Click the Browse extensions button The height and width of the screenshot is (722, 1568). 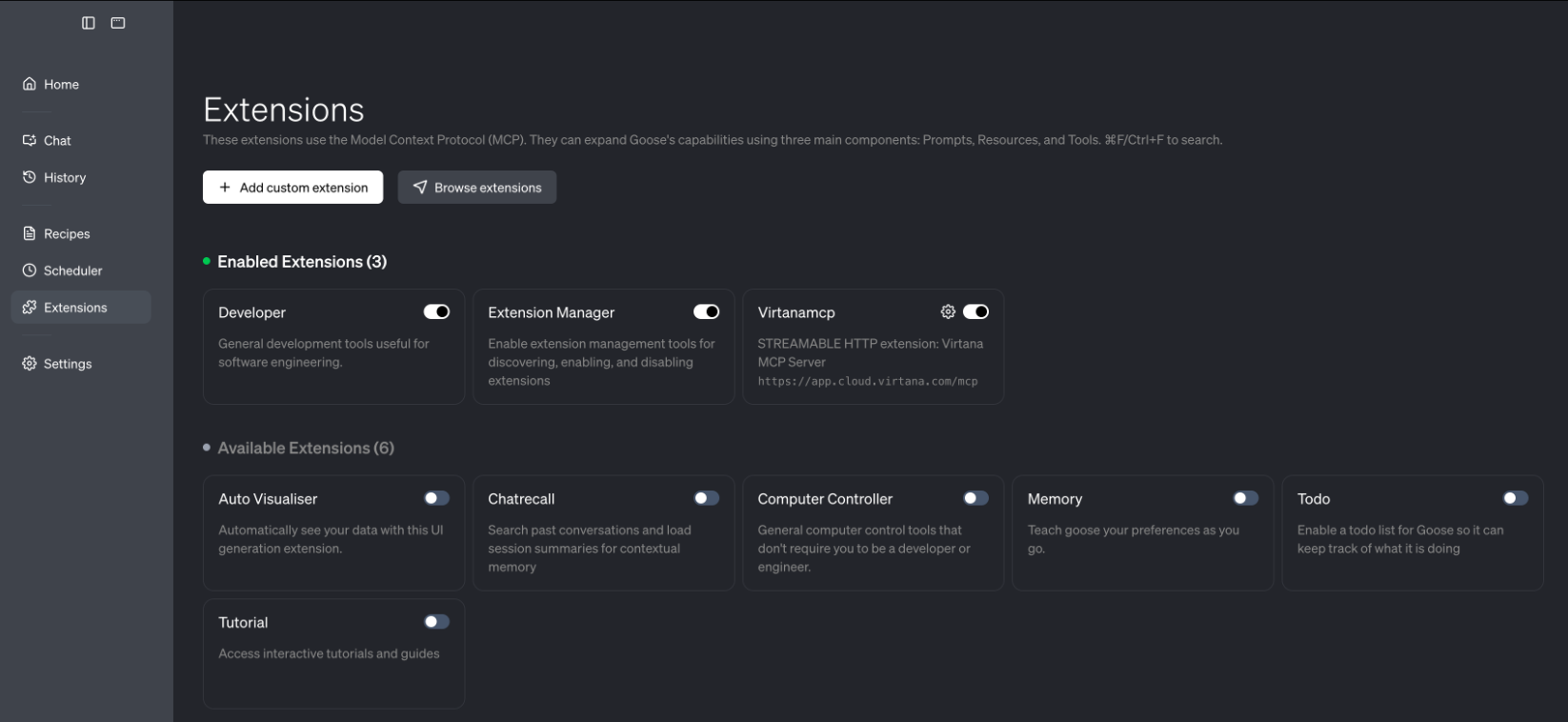[x=476, y=188]
